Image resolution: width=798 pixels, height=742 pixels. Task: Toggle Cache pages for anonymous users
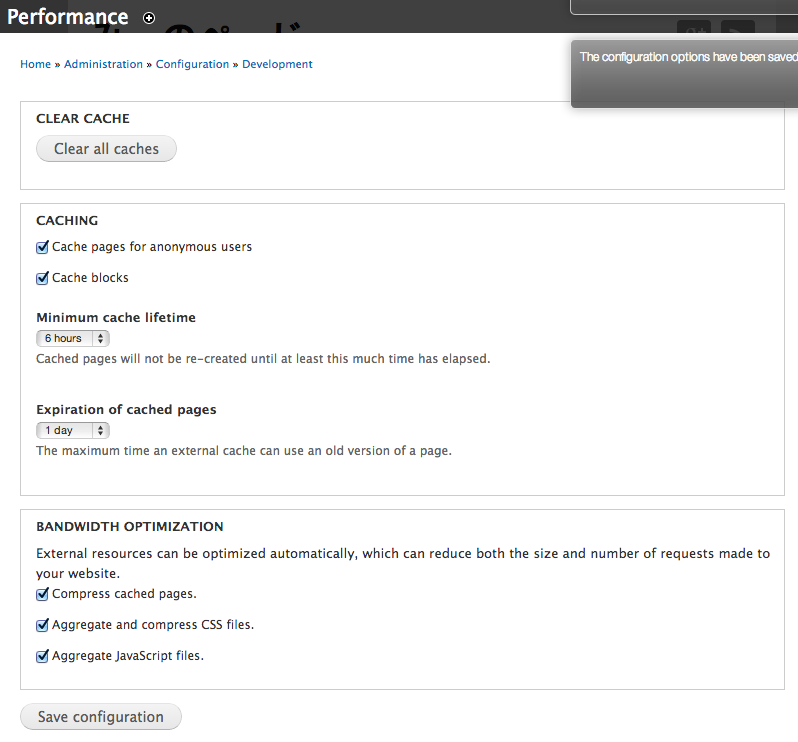(x=43, y=247)
